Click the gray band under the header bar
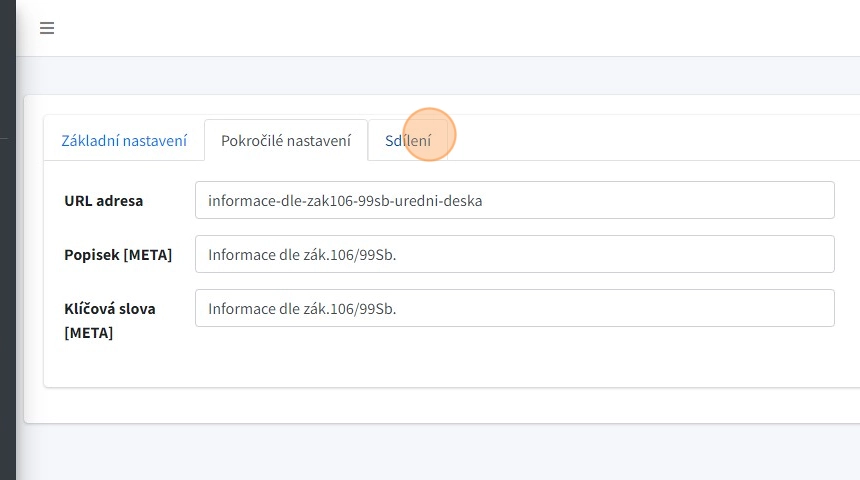This screenshot has height=480, width=860. [x=450, y=75]
